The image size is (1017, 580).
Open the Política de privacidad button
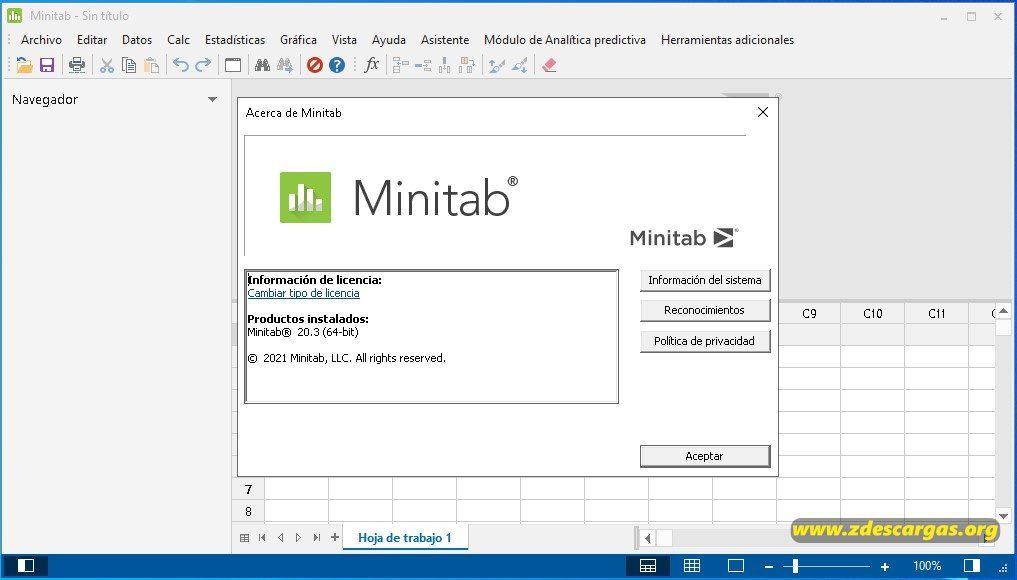(x=705, y=341)
